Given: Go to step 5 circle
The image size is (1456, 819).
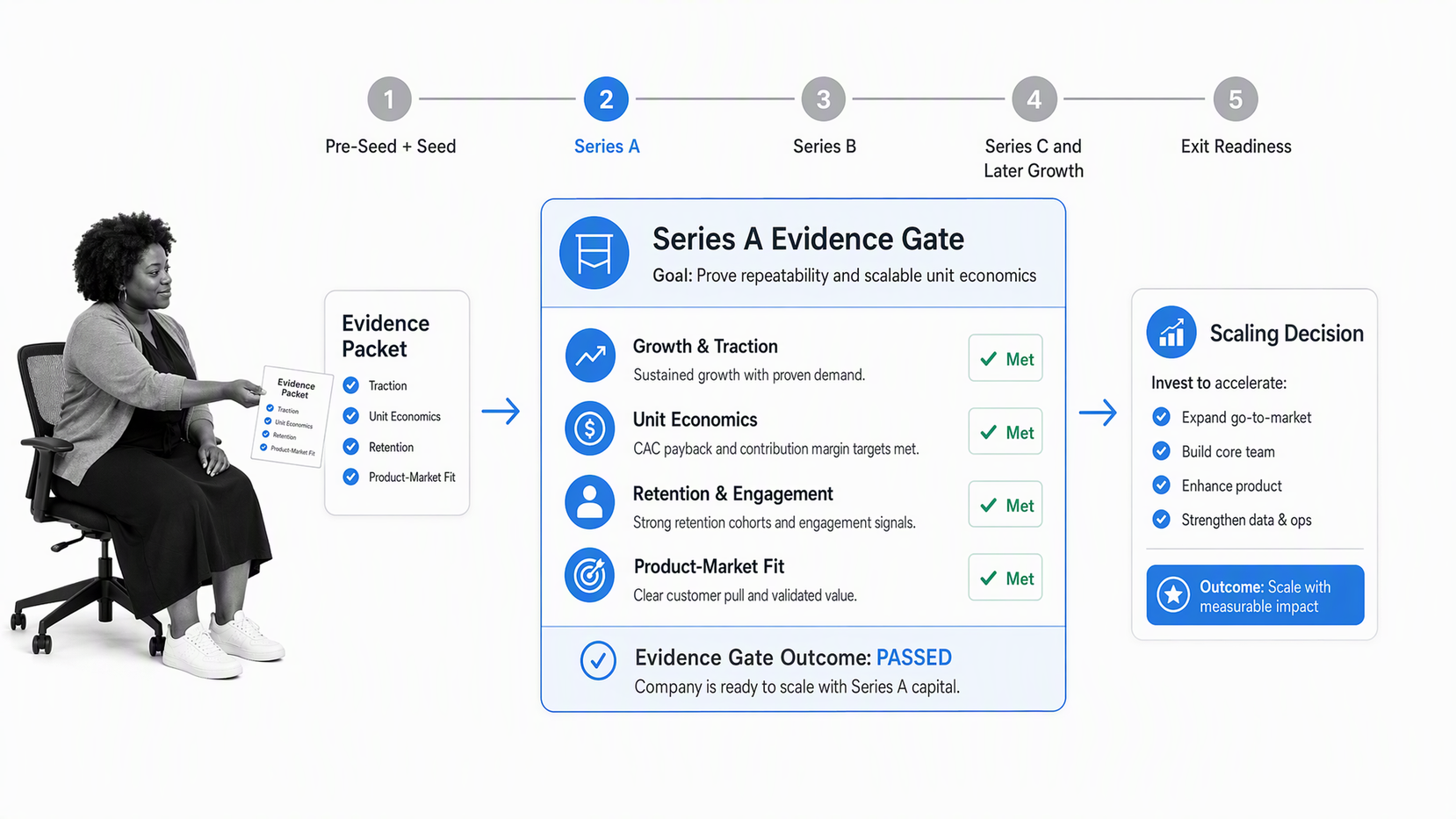Looking at the screenshot, I should coord(1236,99).
